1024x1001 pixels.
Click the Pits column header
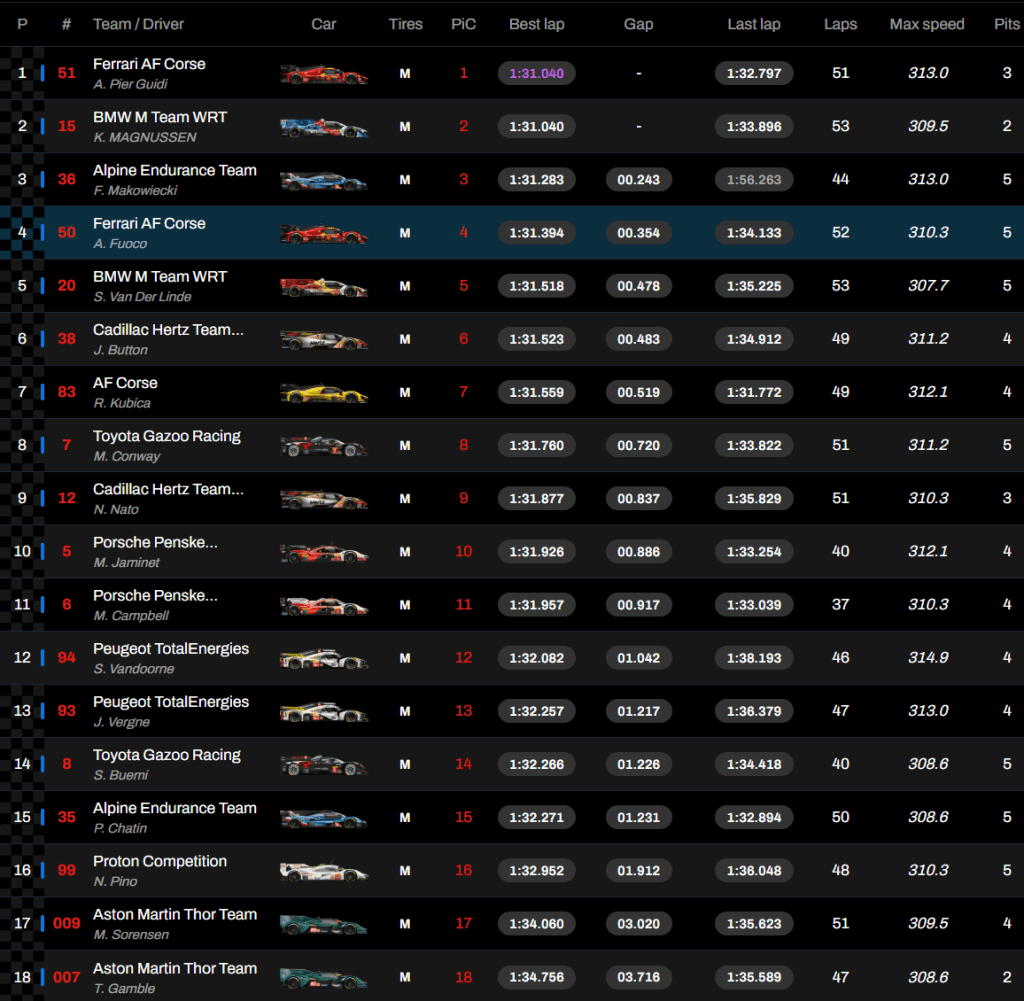point(1006,24)
